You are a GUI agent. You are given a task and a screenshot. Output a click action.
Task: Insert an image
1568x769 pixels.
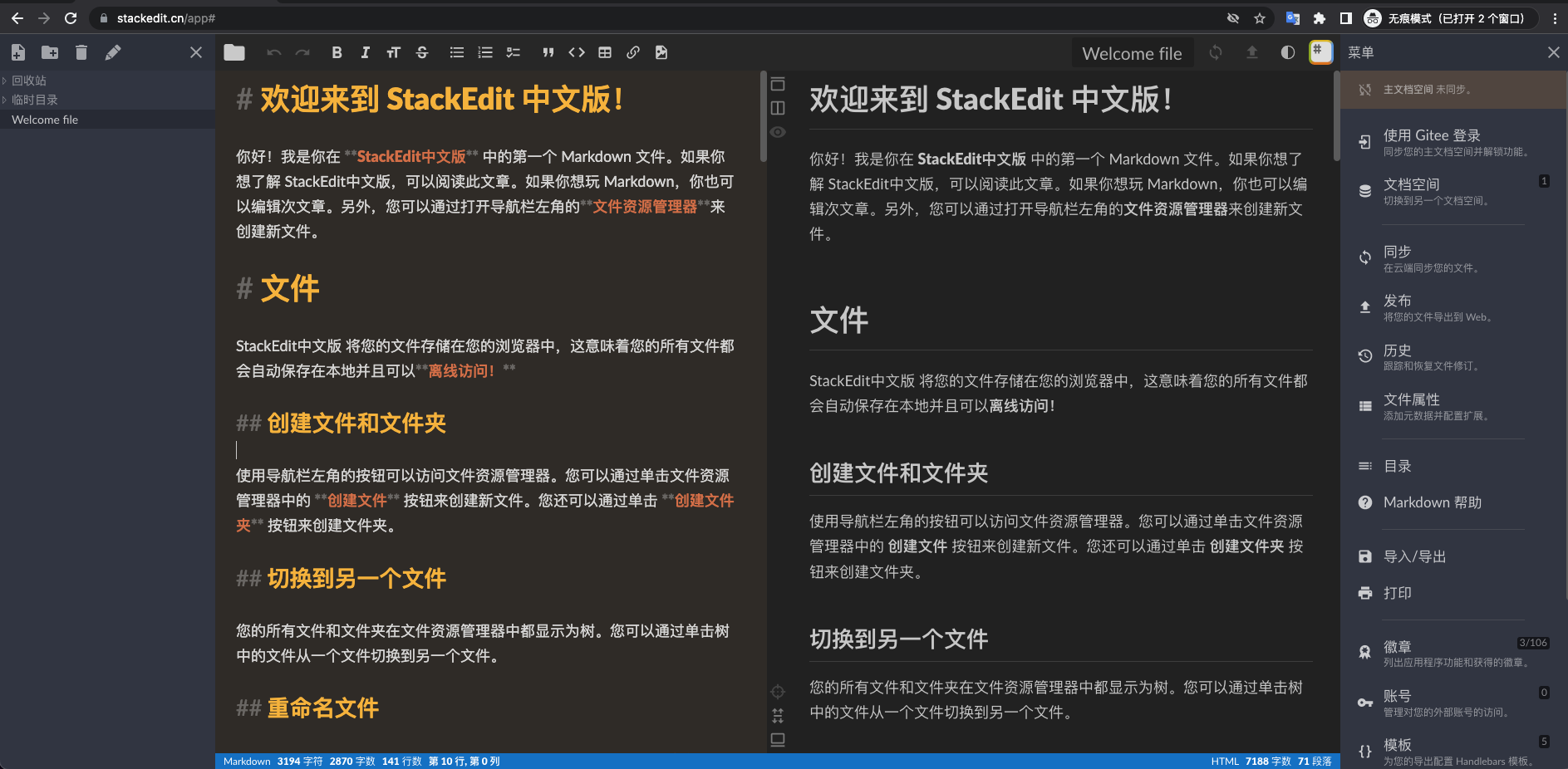(x=661, y=52)
